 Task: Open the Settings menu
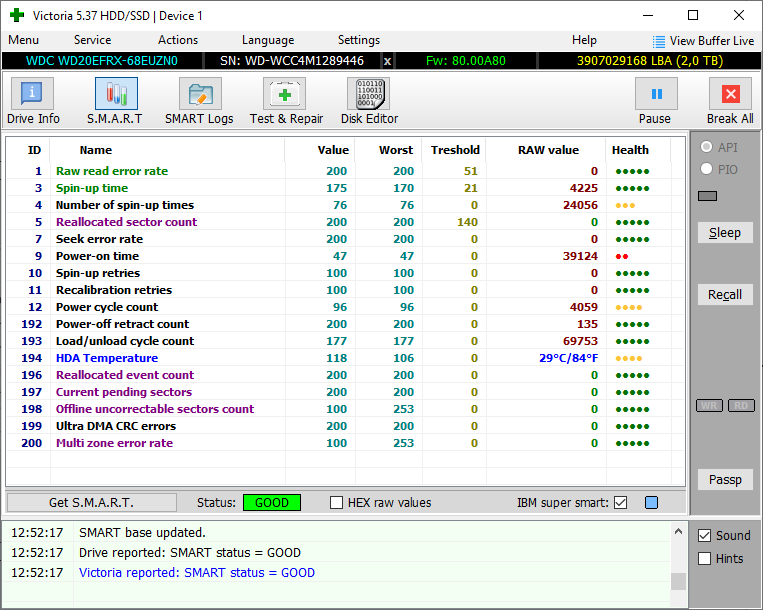click(359, 40)
